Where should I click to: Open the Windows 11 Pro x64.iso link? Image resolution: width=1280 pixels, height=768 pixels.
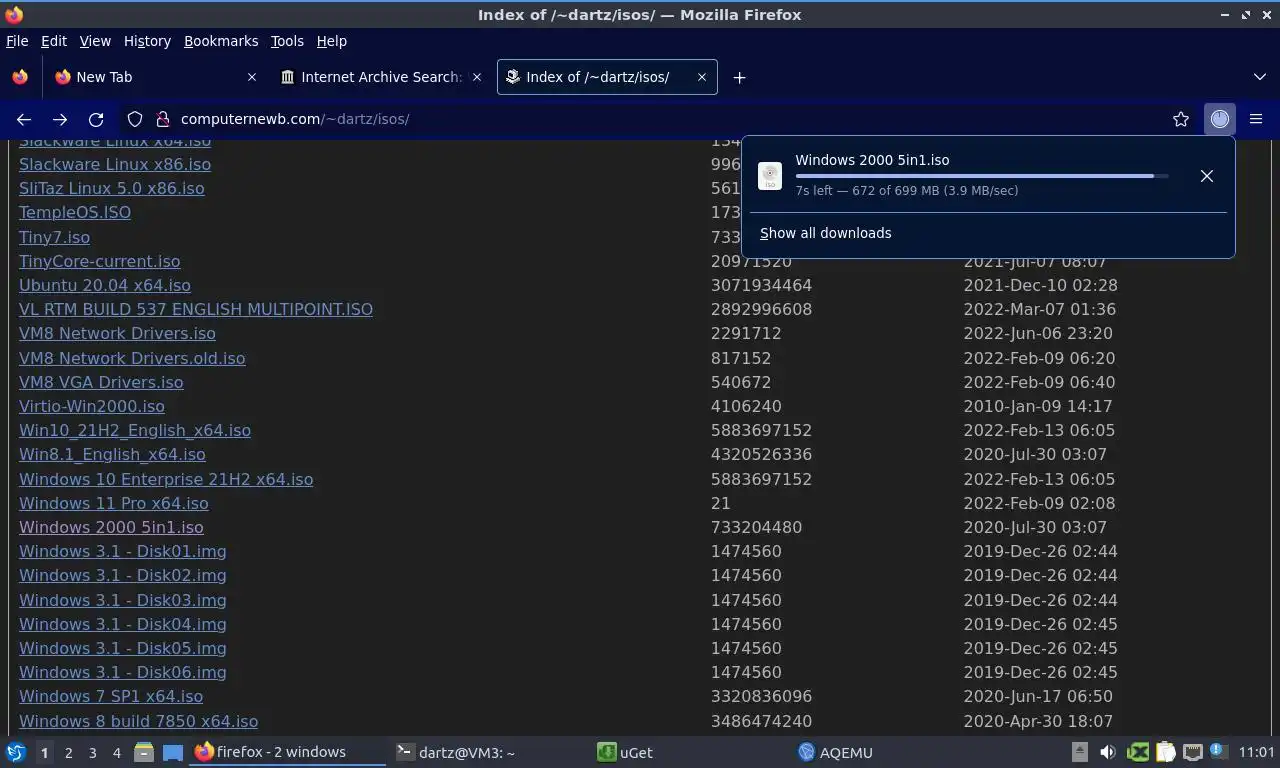[x=114, y=503]
